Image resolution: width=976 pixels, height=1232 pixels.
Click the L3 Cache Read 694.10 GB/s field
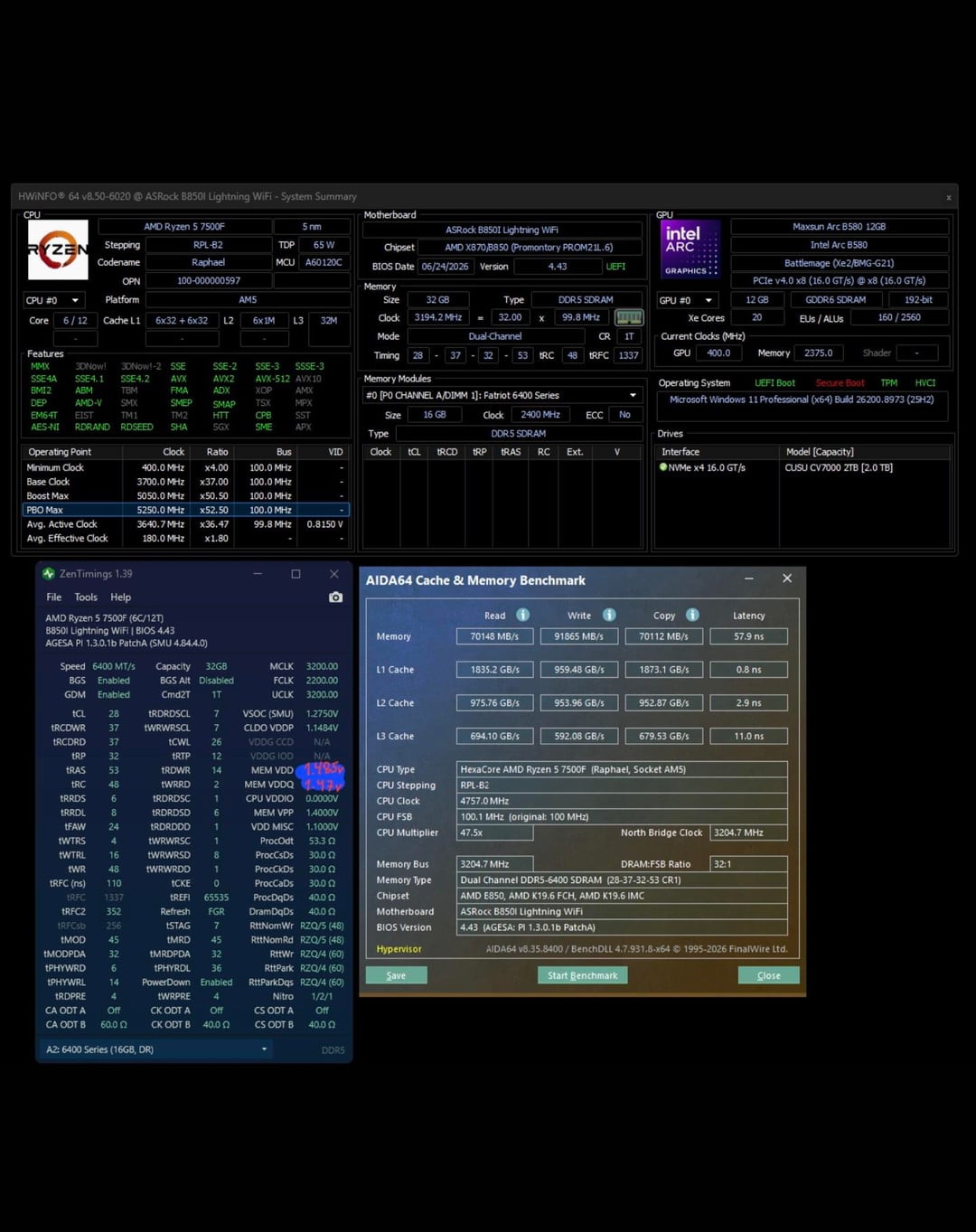pos(494,736)
